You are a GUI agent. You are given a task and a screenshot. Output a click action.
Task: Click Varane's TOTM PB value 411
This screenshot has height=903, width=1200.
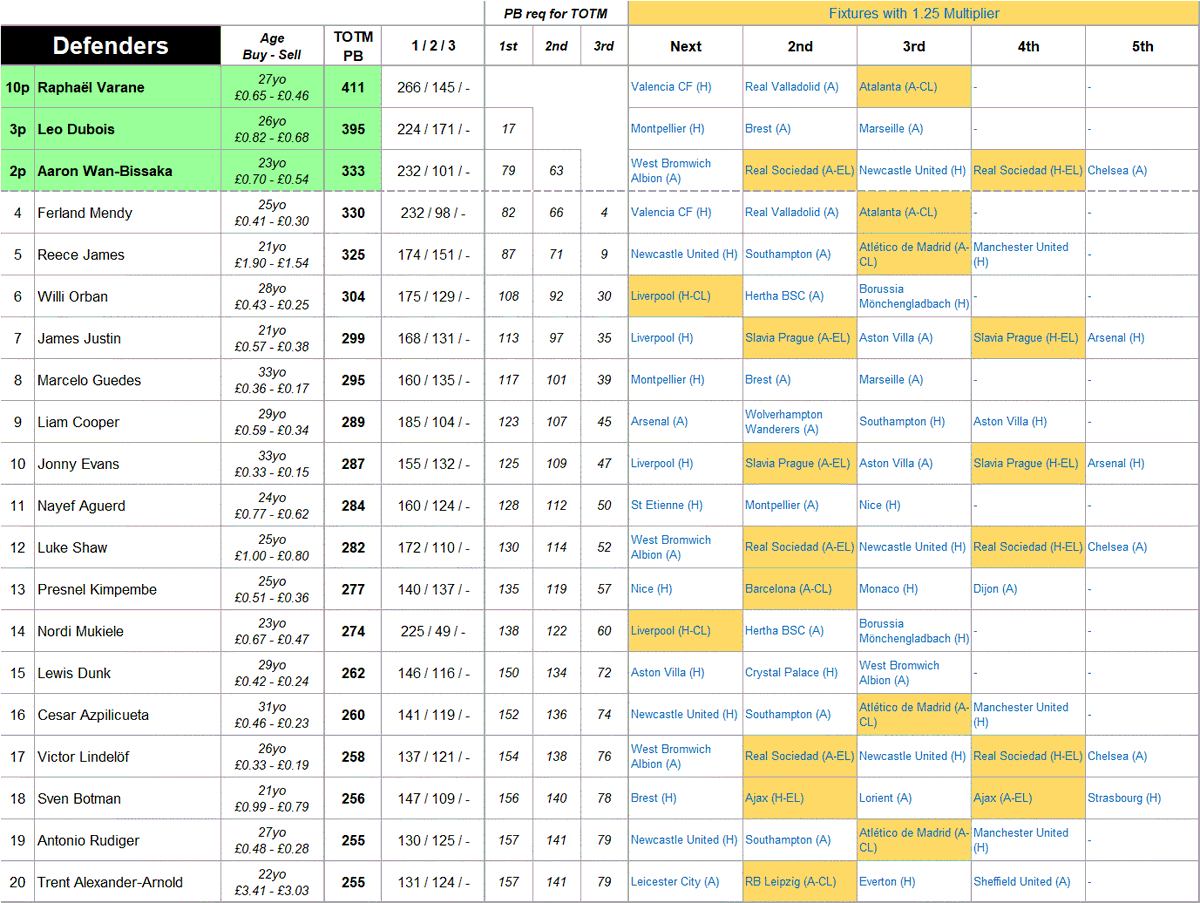(x=353, y=87)
